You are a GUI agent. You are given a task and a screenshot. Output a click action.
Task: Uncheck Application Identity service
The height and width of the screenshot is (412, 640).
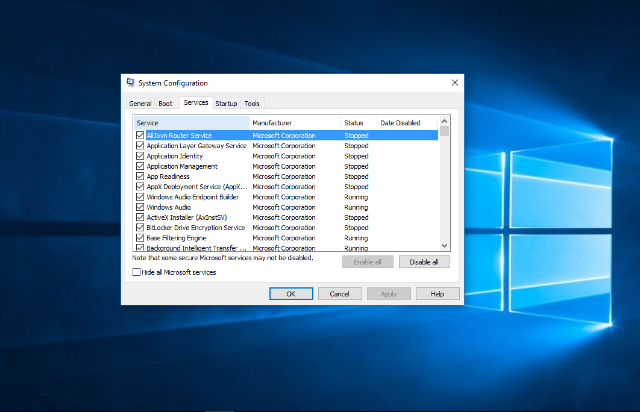pyautogui.click(x=140, y=156)
